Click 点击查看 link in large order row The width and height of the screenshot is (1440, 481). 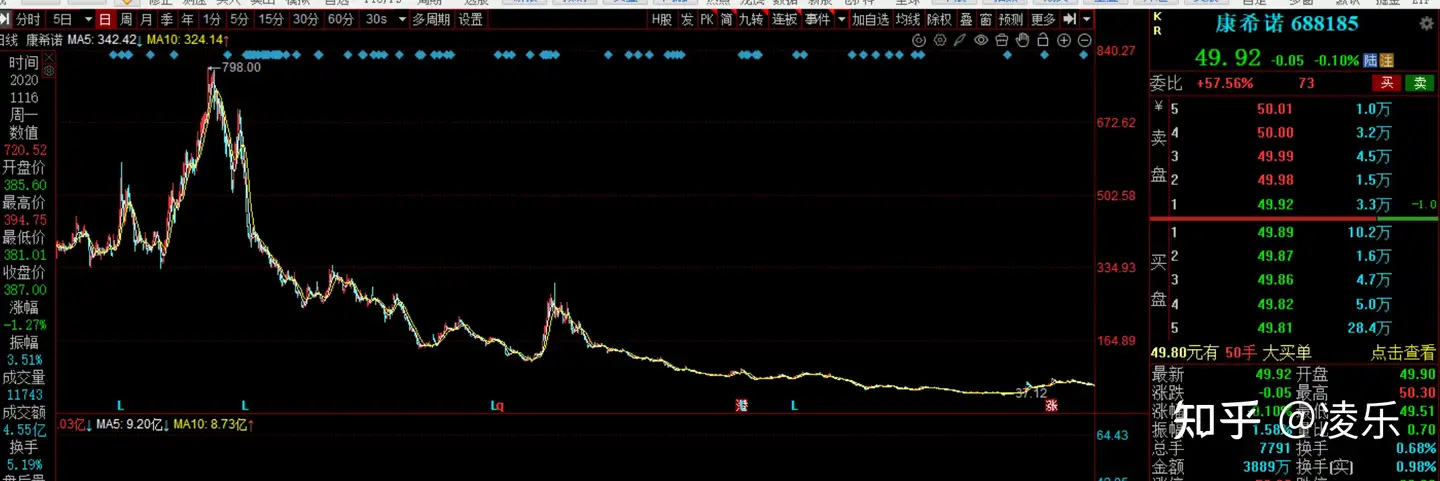coord(1403,352)
